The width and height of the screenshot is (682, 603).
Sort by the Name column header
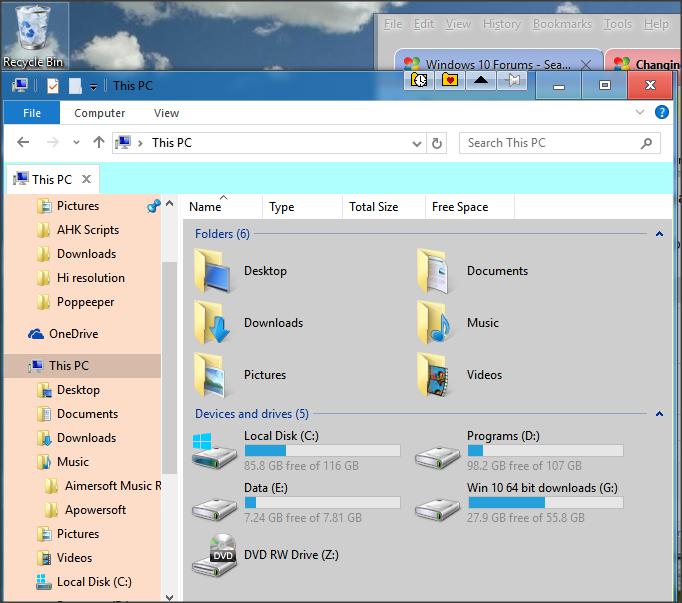tap(224, 207)
